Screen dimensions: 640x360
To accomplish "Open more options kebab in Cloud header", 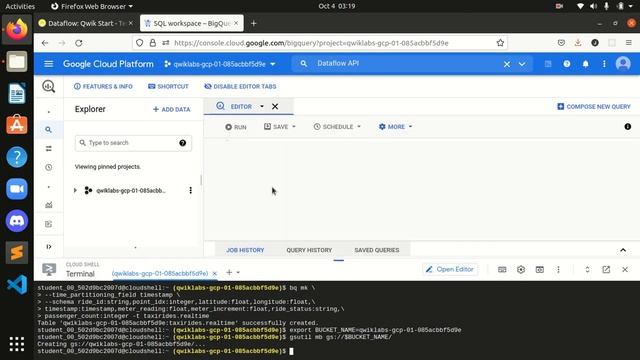I will pos(604,64).
